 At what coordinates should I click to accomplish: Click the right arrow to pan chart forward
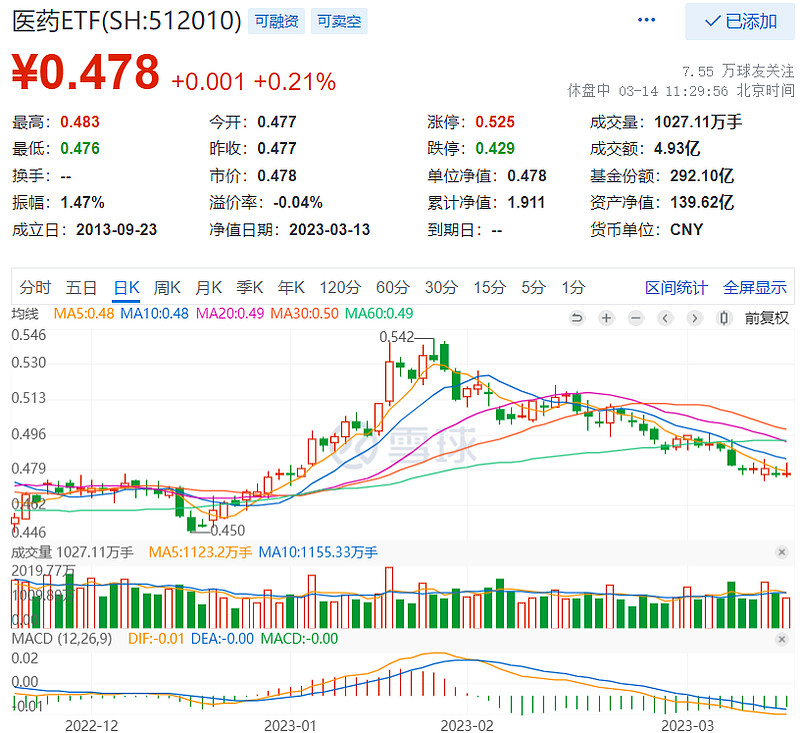click(694, 318)
